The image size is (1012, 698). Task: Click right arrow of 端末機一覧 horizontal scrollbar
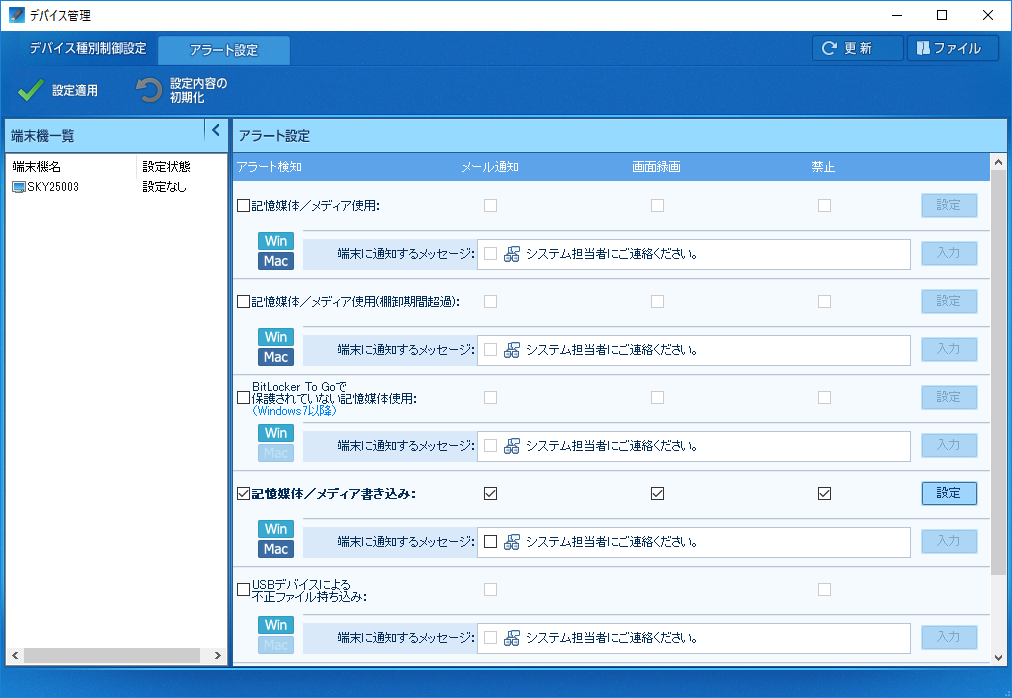click(218, 655)
